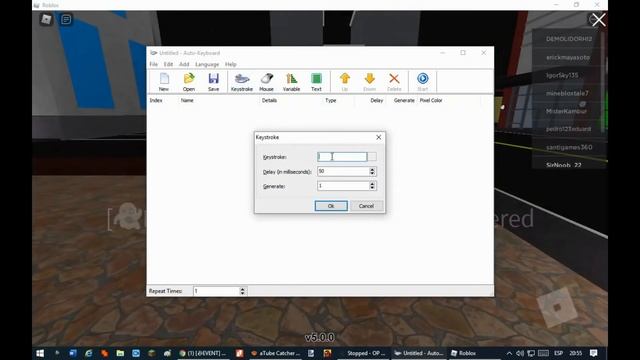Click the Delay column header
This screenshot has width=640, height=360.
tap(376, 100)
